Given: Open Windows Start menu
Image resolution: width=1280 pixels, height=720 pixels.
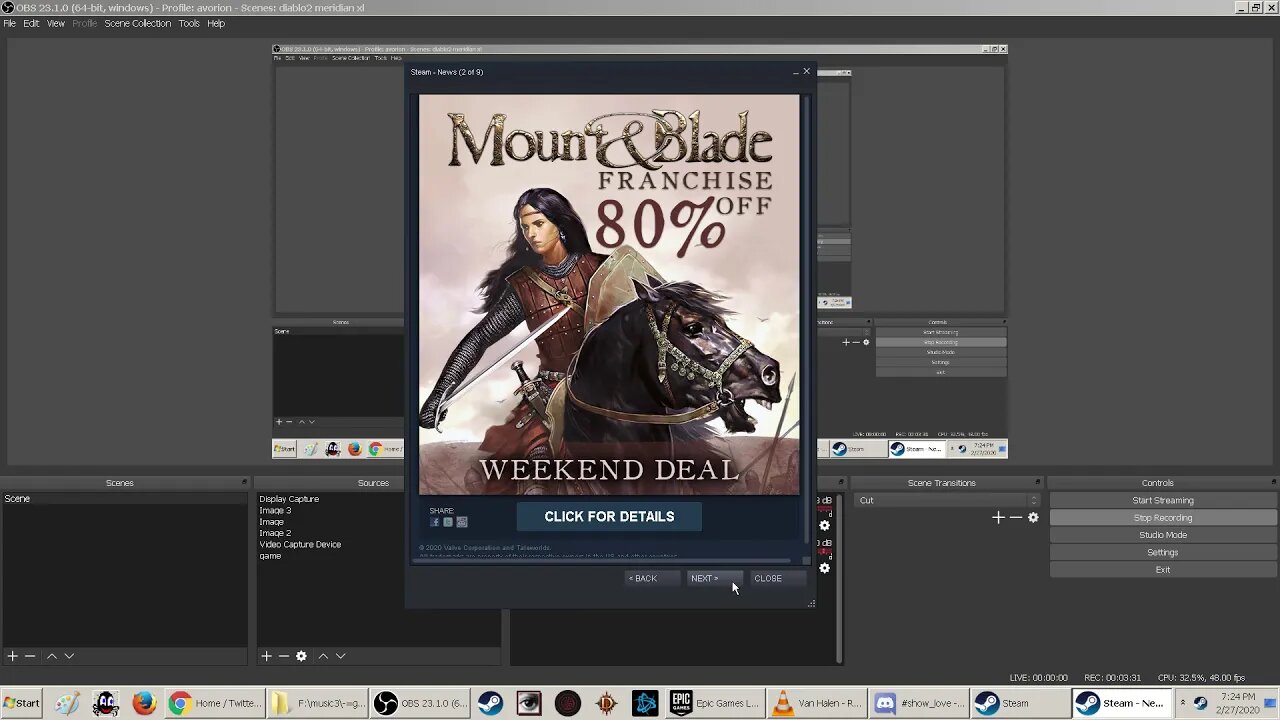Looking at the screenshot, I should (x=21, y=703).
